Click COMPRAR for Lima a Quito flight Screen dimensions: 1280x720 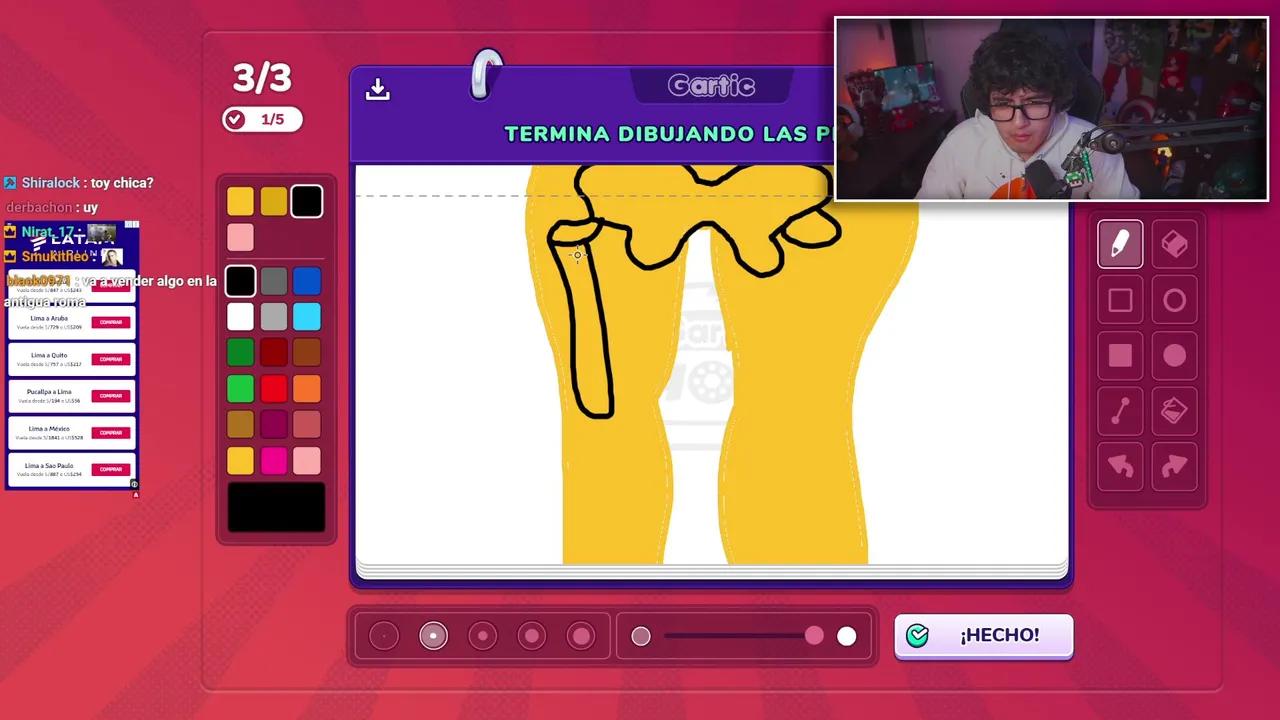point(110,359)
